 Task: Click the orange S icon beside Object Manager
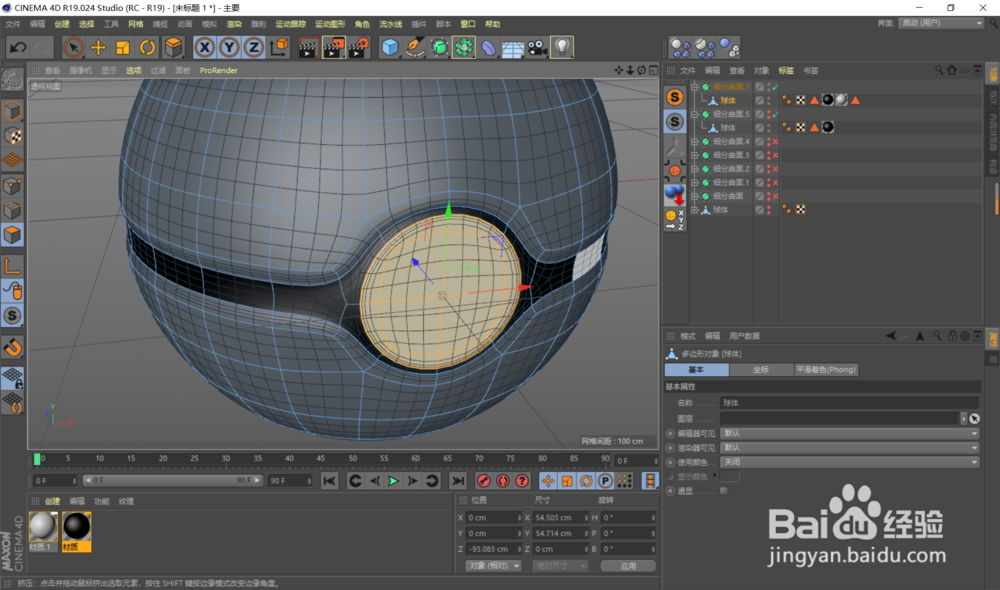(x=675, y=97)
